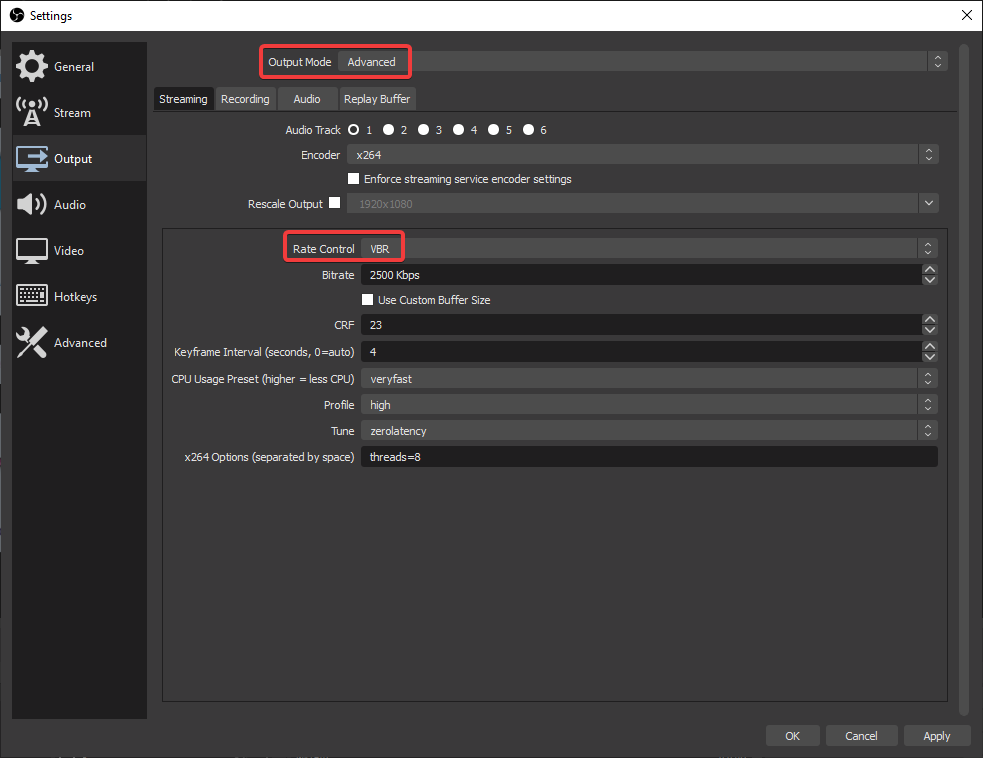Toggle the Rescale Output checkbox
Image resolution: width=983 pixels, height=758 pixels.
pos(335,202)
